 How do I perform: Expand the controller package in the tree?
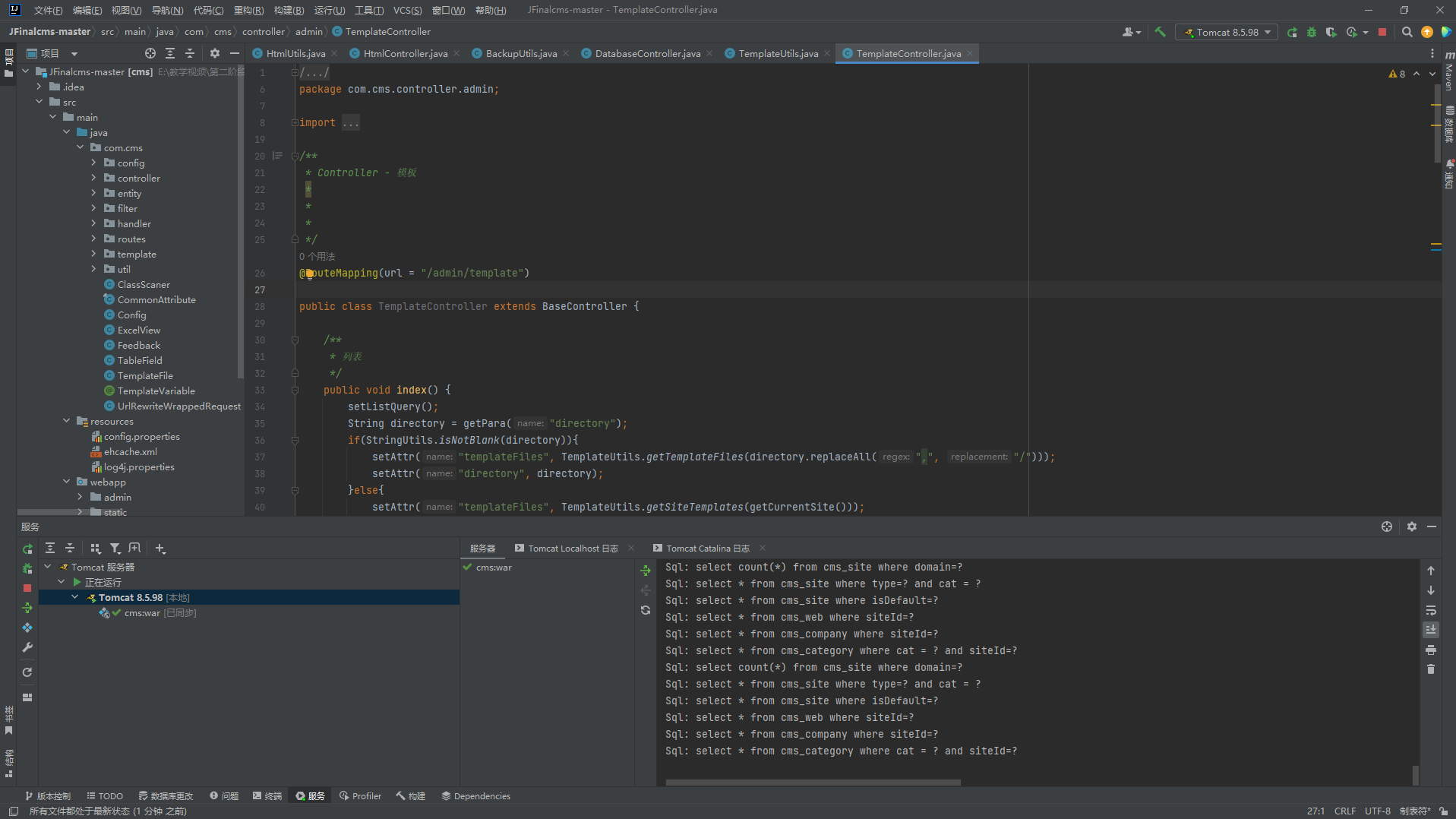(x=93, y=178)
